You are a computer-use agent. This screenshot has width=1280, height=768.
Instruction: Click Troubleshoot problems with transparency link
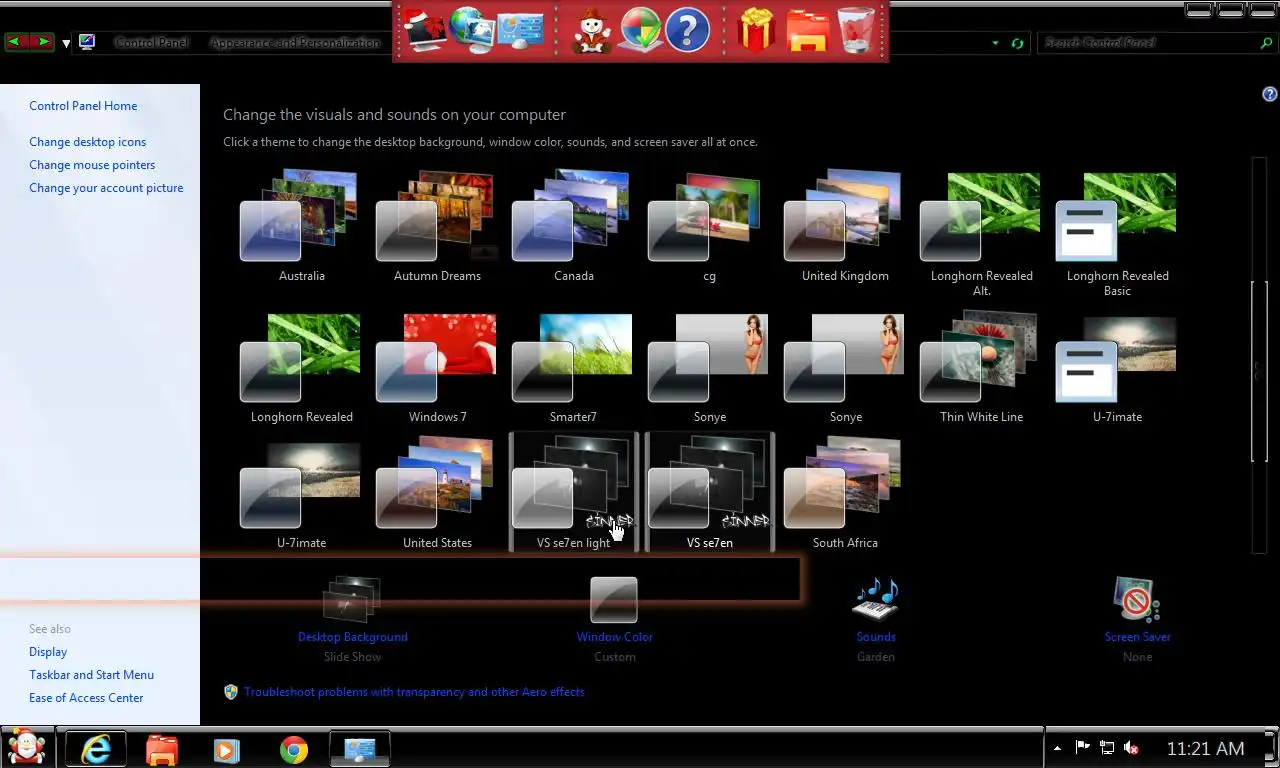point(414,692)
